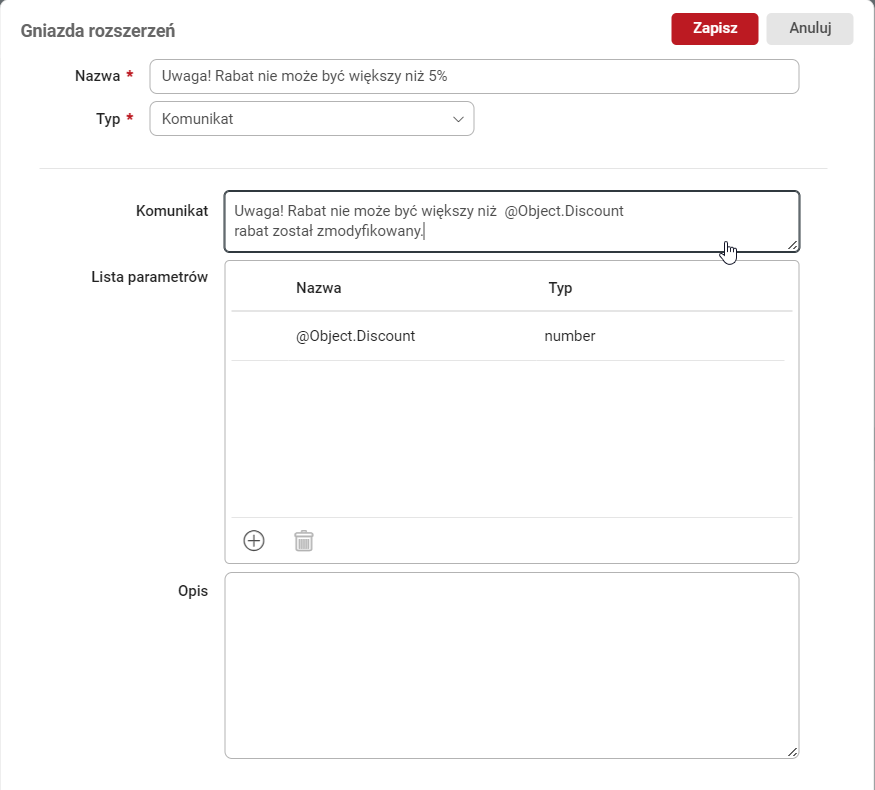875x790 pixels.
Task: Click the 'Lista parametrów' label
Action: pyautogui.click(x=149, y=277)
